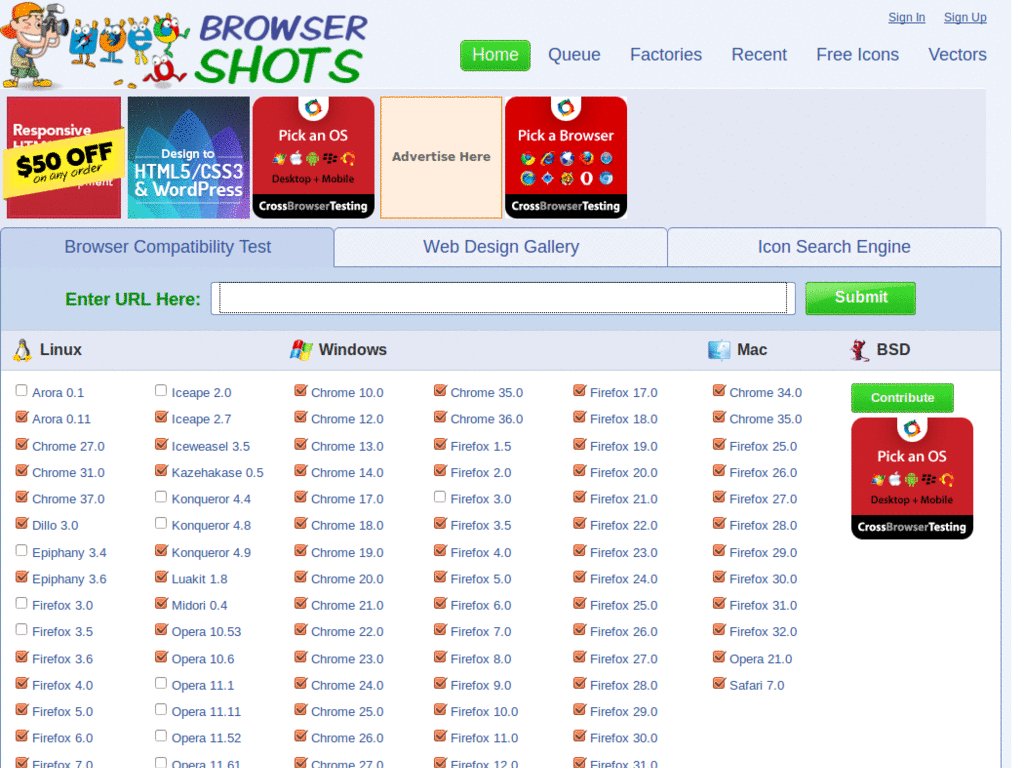Click the Browser Shots logo

pyautogui.click(x=184, y=46)
